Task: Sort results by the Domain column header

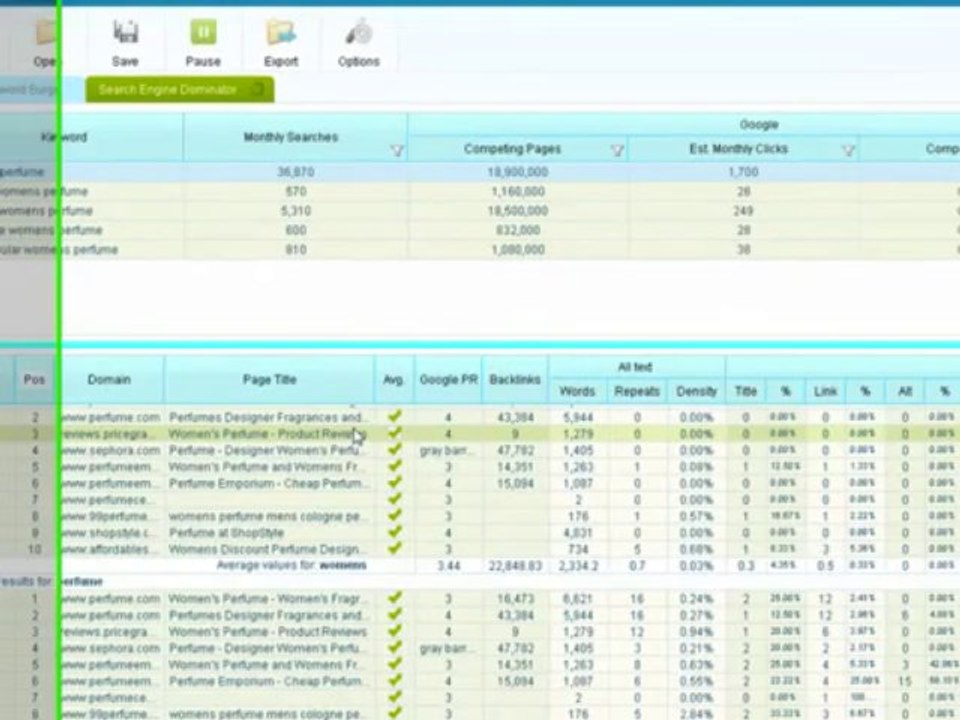Action: tap(109, 380)
